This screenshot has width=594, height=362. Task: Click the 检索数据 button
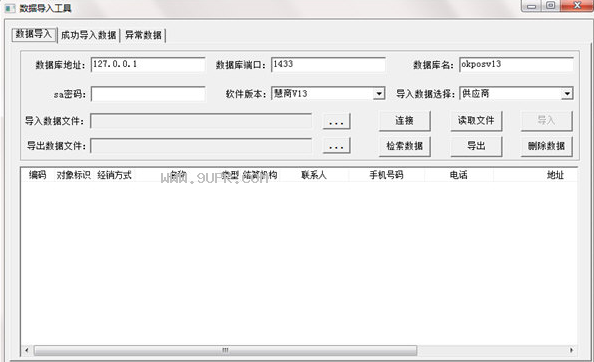[405, 146]
